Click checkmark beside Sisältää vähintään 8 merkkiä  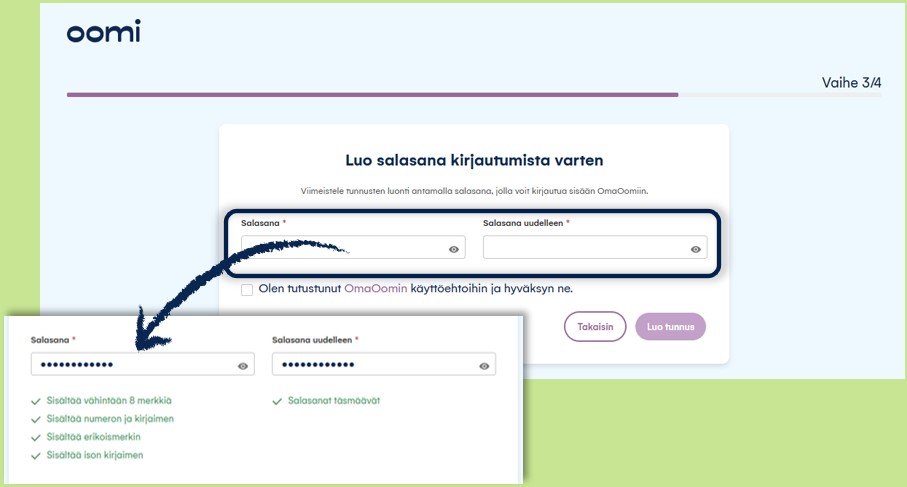tap(36, 401)
